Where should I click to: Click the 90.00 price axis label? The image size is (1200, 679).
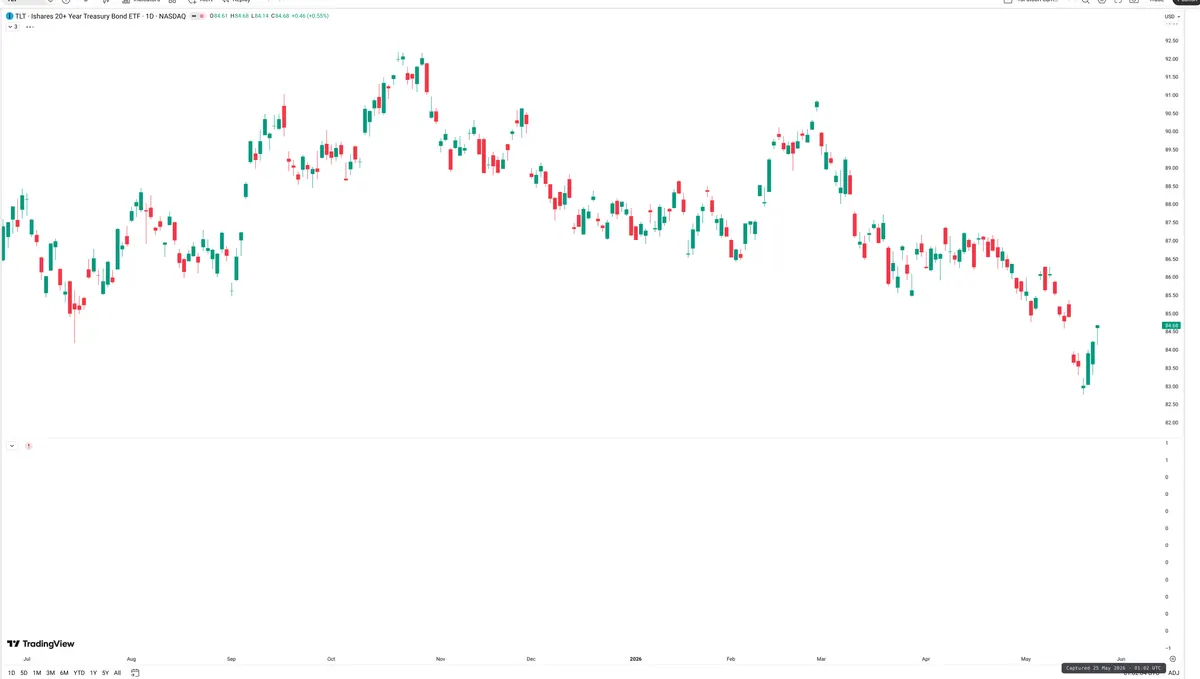pyautogui.click(x=1171, y=131)
